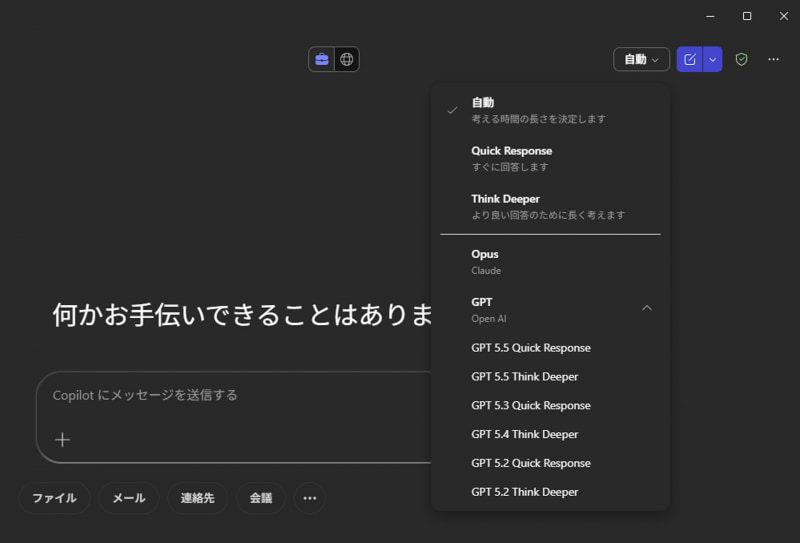This screenshot has height=543, width=800.
Task: Click the メール suggestion chip
Action: click(x=129, y=498)
